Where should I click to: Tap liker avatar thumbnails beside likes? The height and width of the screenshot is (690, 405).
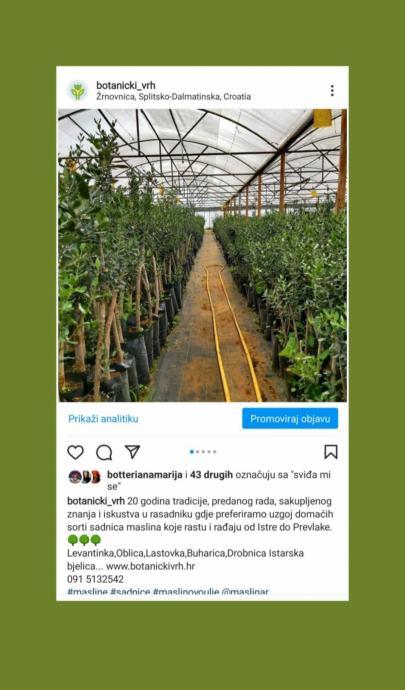coord(85,477)
